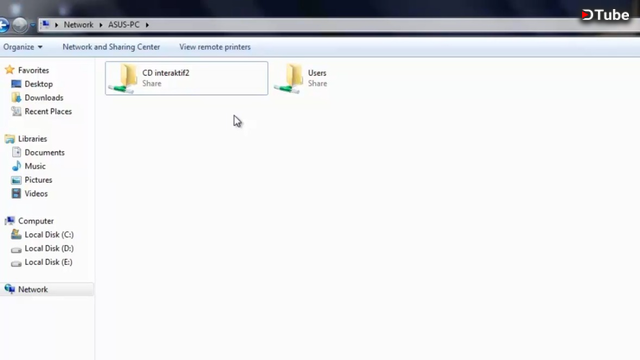Click the Local Disk (C:) drive icon
This screenshot has height=360, width=640.
point(16,234)
